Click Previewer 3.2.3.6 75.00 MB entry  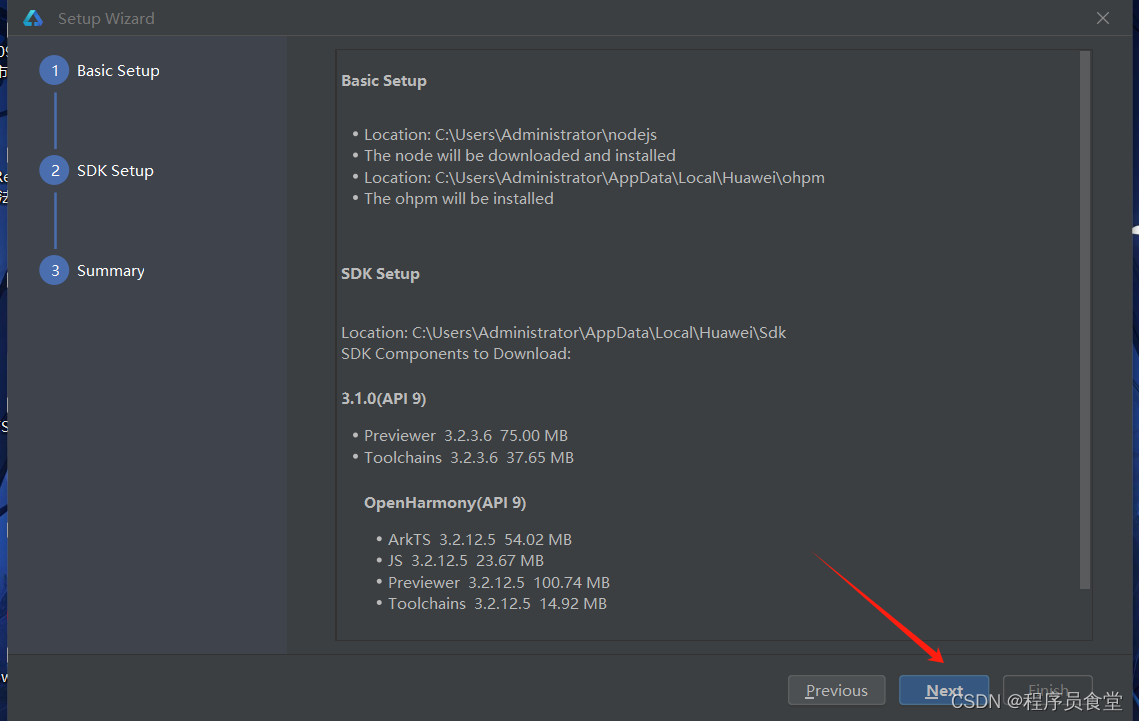466,436
